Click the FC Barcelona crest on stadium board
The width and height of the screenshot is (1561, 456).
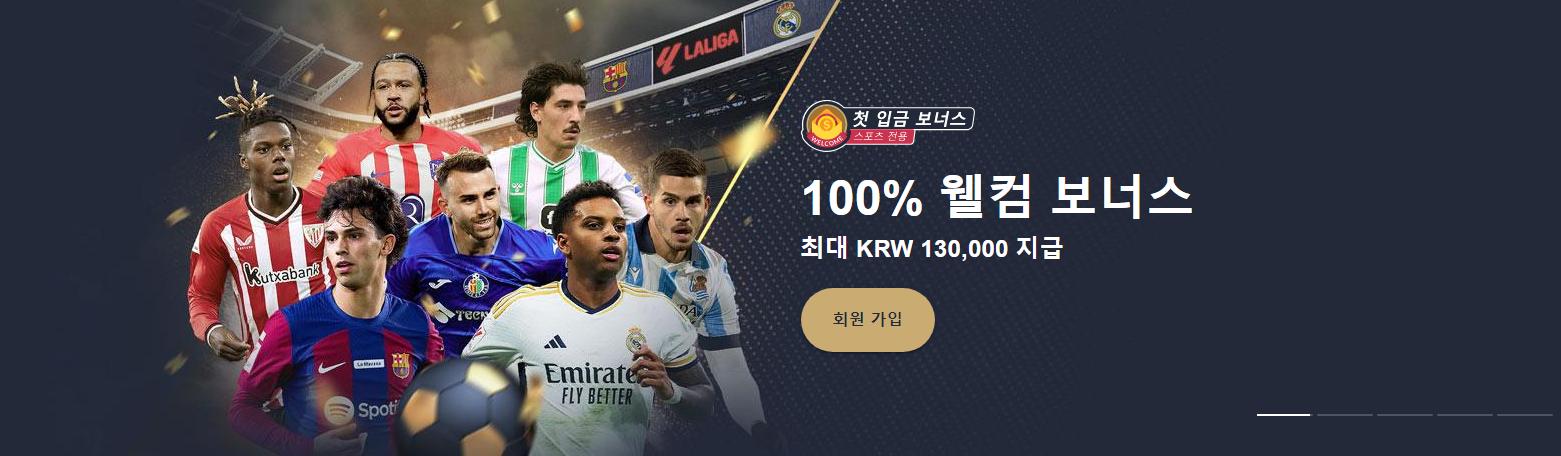pyautogui.click(x=615, y=76)
